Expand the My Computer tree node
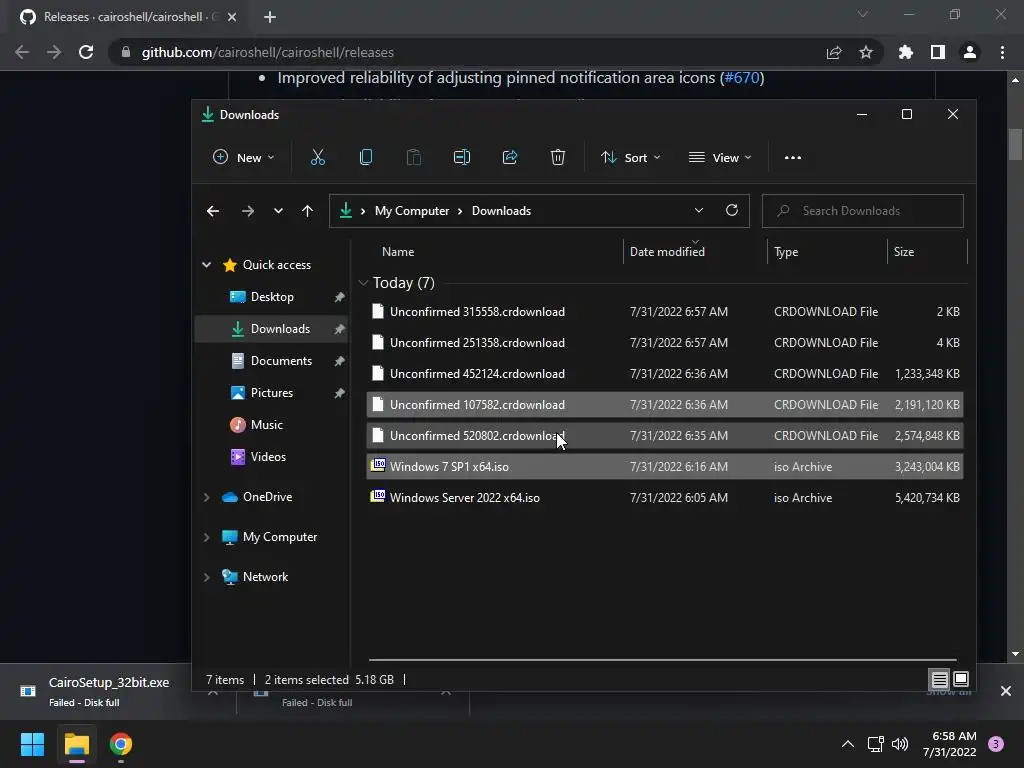Image resolution: width=1024 pixels, height=768 pixels. pyautogui.click(x=206, y=537)
